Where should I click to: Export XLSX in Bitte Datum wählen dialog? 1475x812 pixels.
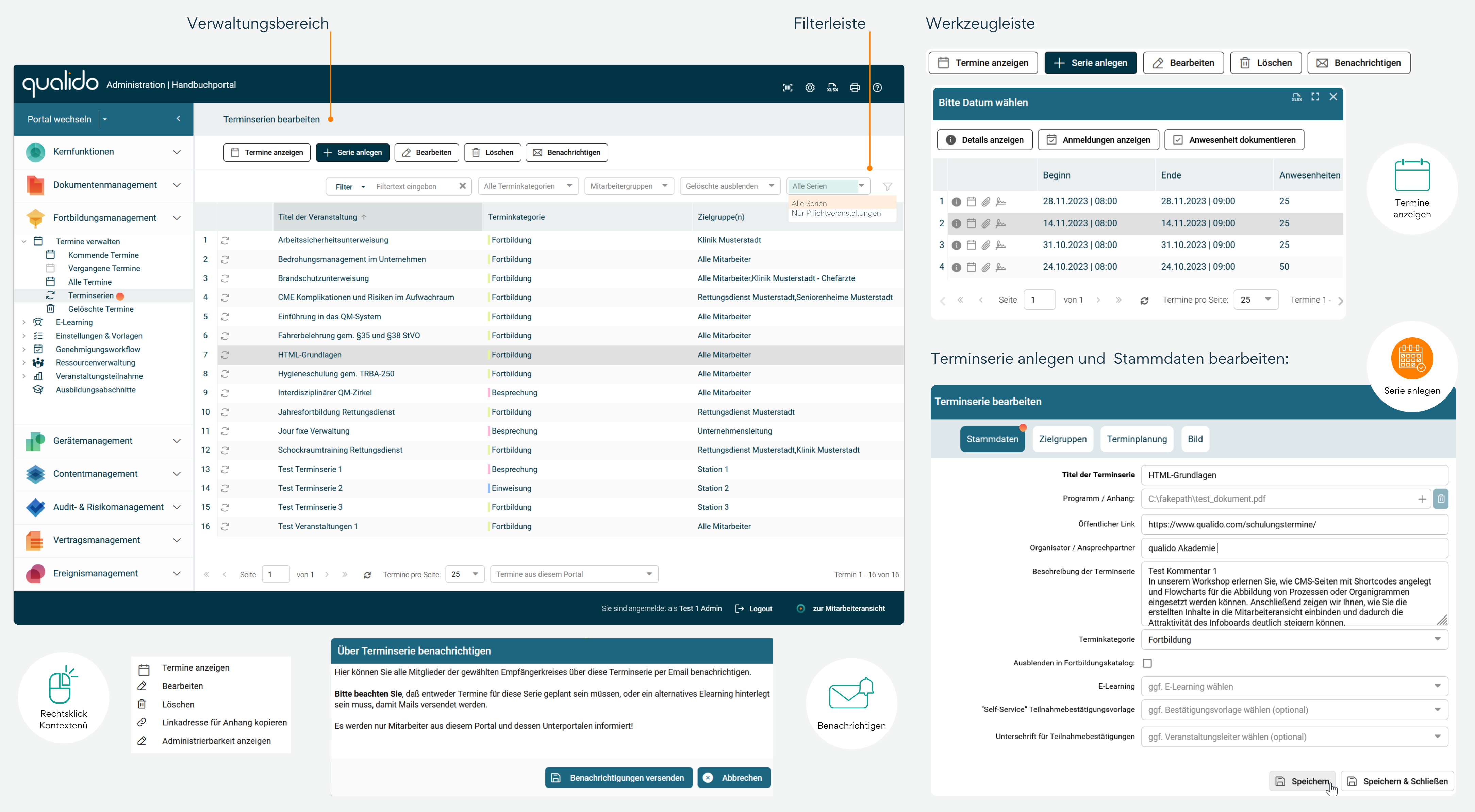(1297, 97)
